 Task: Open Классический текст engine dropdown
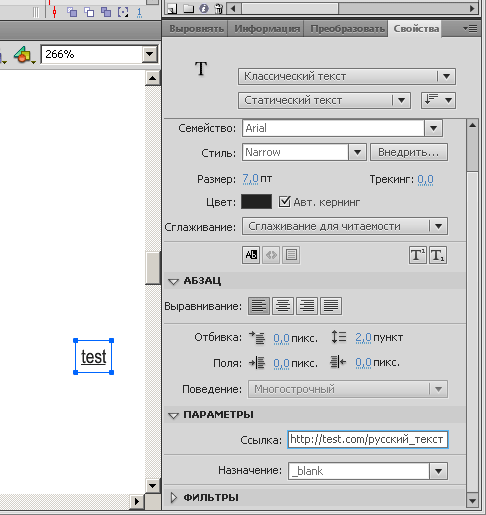click(347, 76)
